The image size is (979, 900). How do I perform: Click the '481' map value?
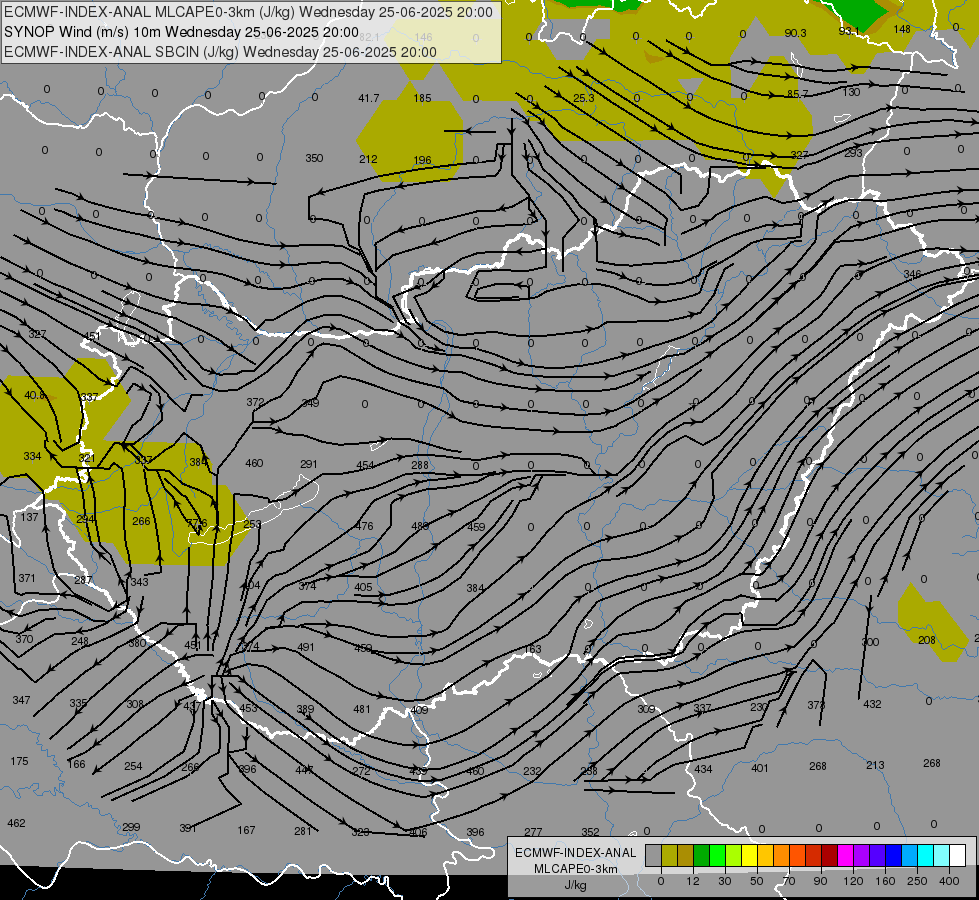pos(362,709)
